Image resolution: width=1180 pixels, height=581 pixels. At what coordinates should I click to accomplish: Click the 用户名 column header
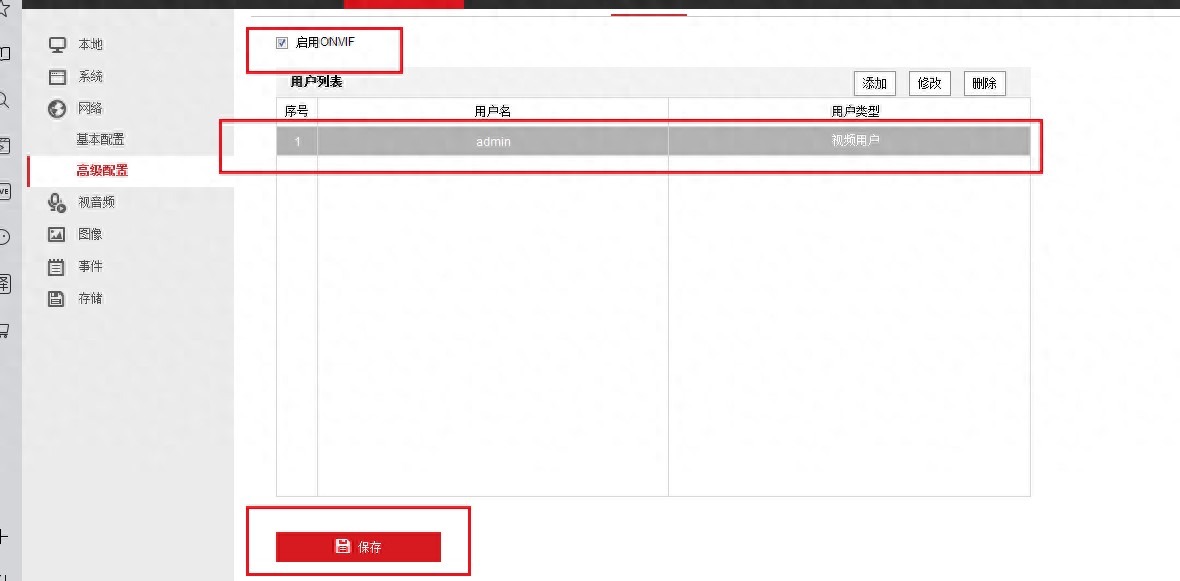coord(493,111)
